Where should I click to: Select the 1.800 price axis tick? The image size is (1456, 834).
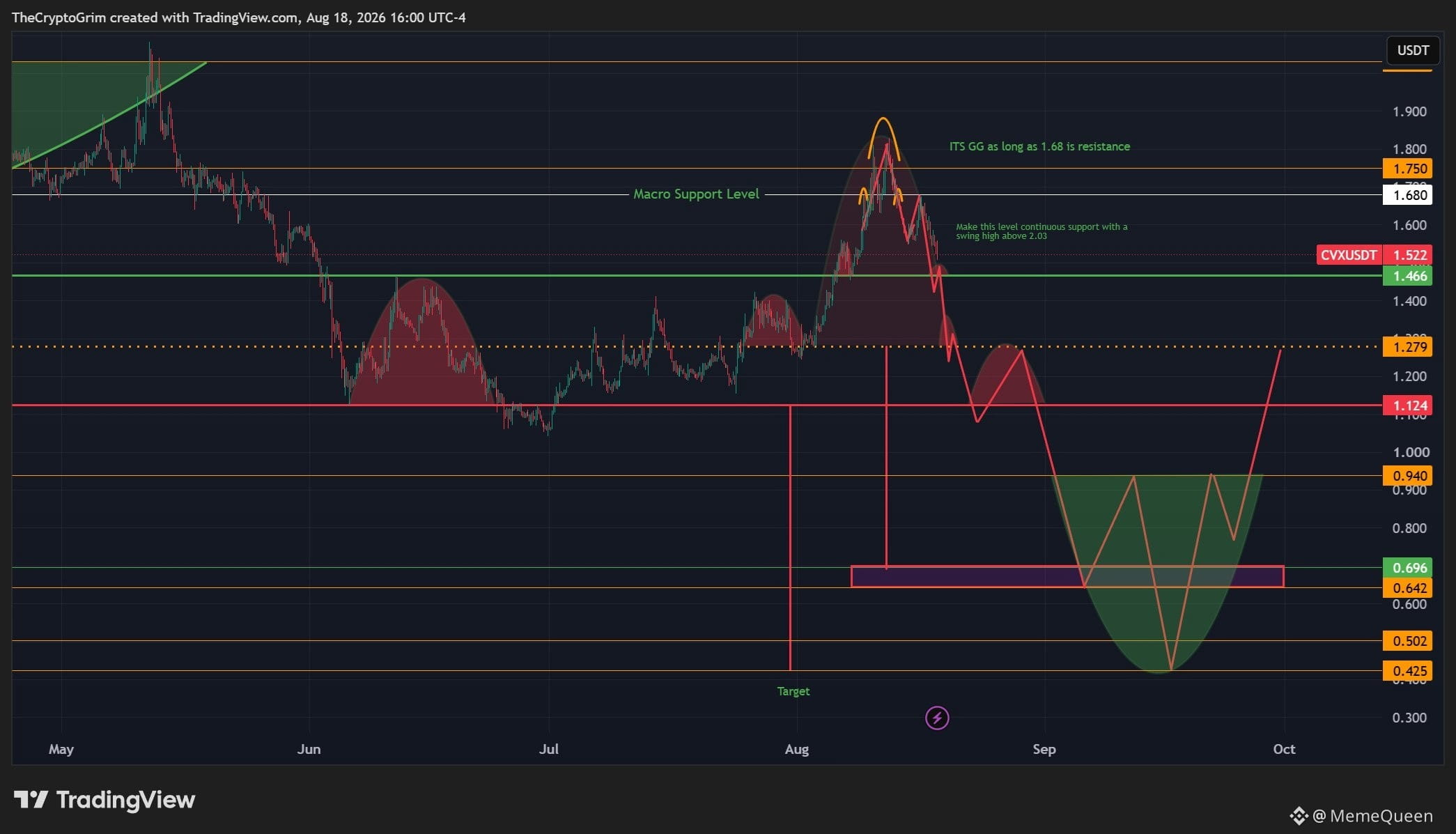[1409, 149]
